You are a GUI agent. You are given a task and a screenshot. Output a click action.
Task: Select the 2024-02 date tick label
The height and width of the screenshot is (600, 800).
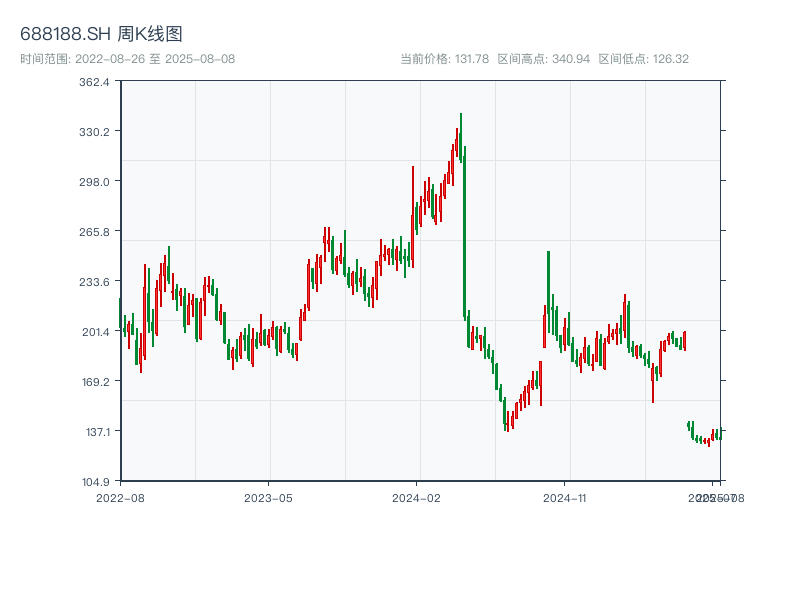[417, 497]
